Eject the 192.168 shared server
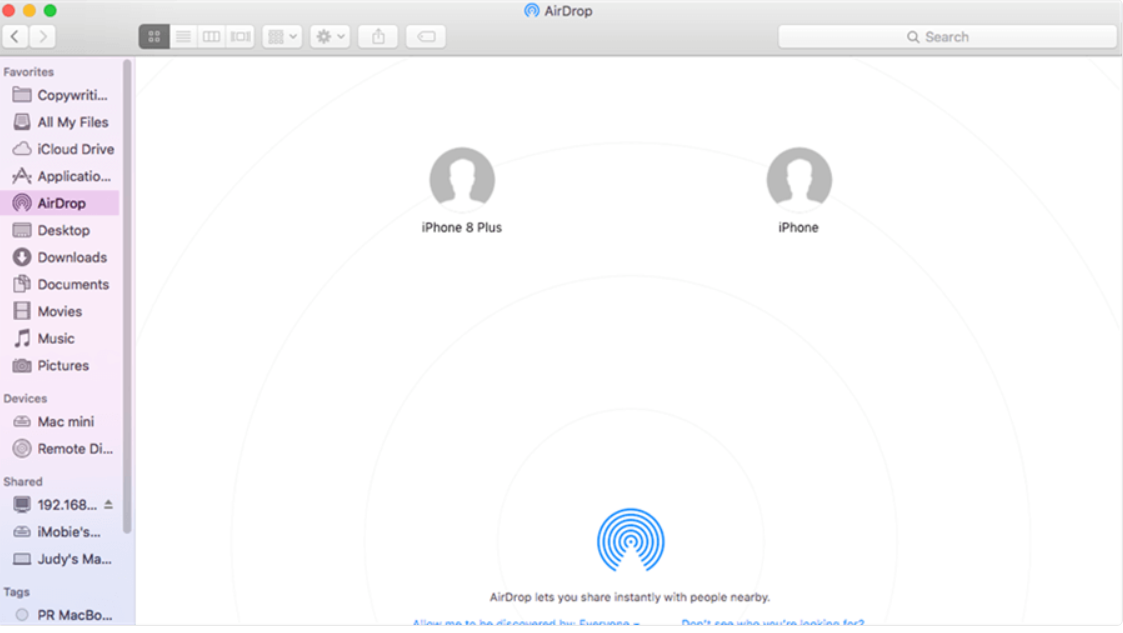The height and width of the screenshot is (633, 1123). pyautogui.click(x=106, y=505)
